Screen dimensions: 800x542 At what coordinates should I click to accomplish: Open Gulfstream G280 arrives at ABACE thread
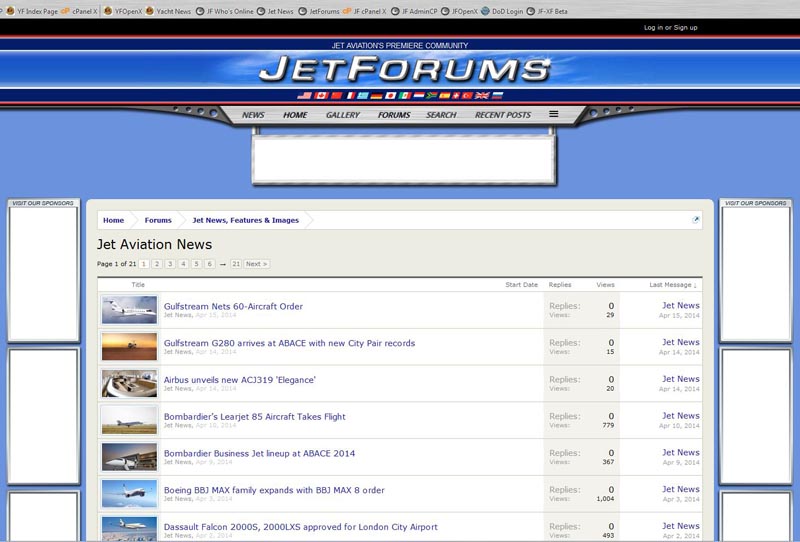(289, 343)
